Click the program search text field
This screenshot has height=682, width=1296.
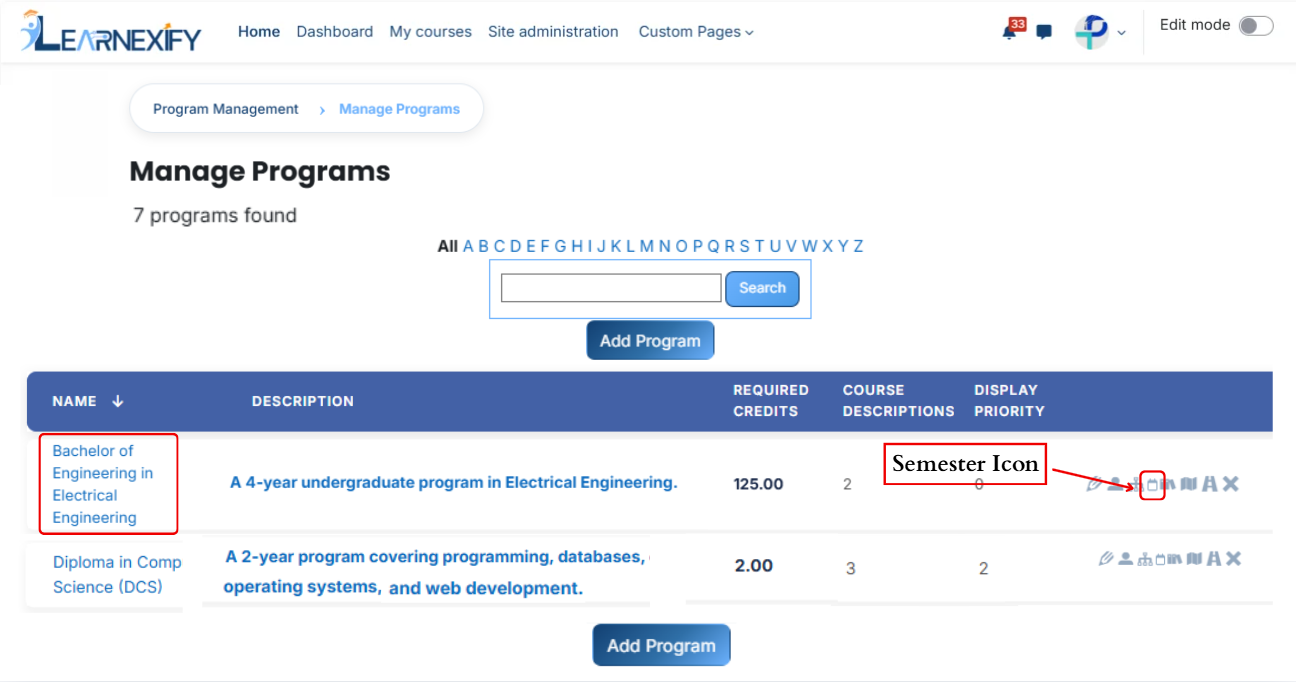(611, 288)
